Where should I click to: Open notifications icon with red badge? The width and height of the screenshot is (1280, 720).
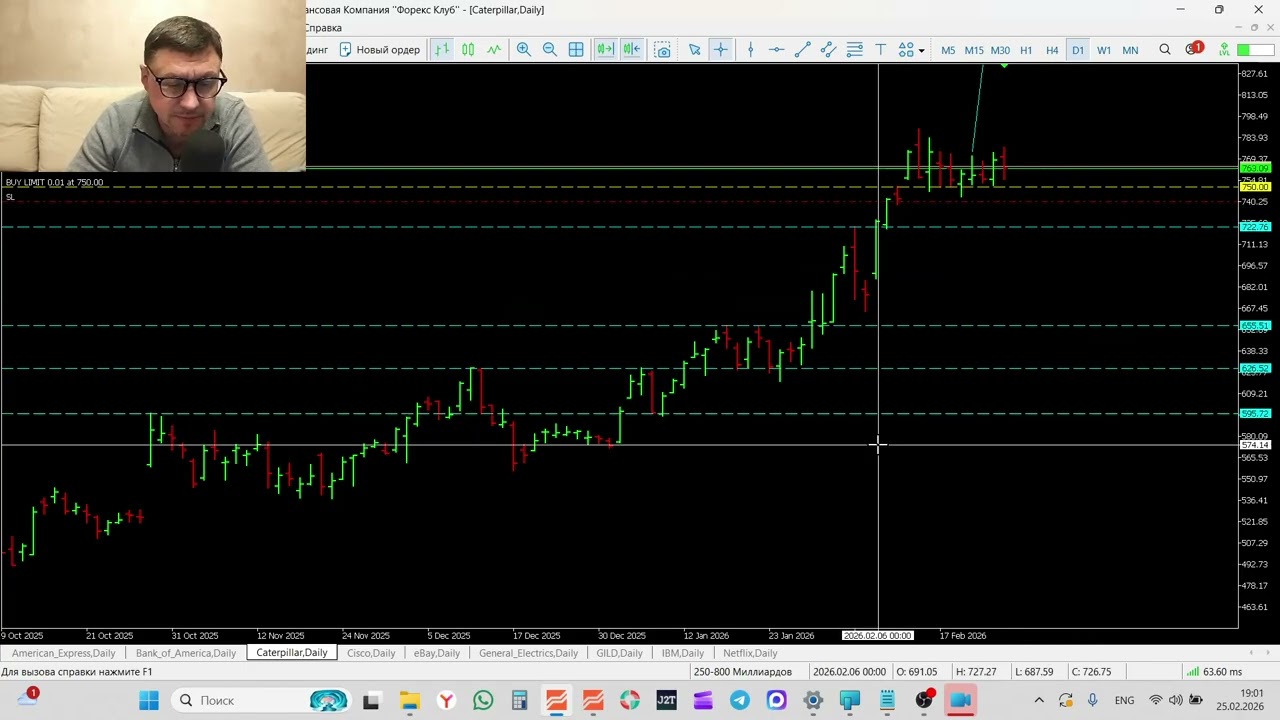(x=1193, y=49)
